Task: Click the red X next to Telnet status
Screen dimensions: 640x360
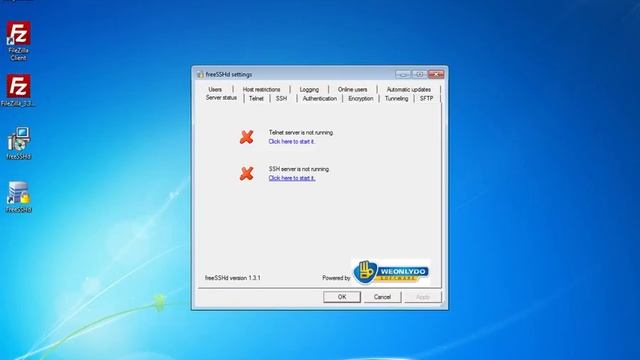Action: click(247, 137)
